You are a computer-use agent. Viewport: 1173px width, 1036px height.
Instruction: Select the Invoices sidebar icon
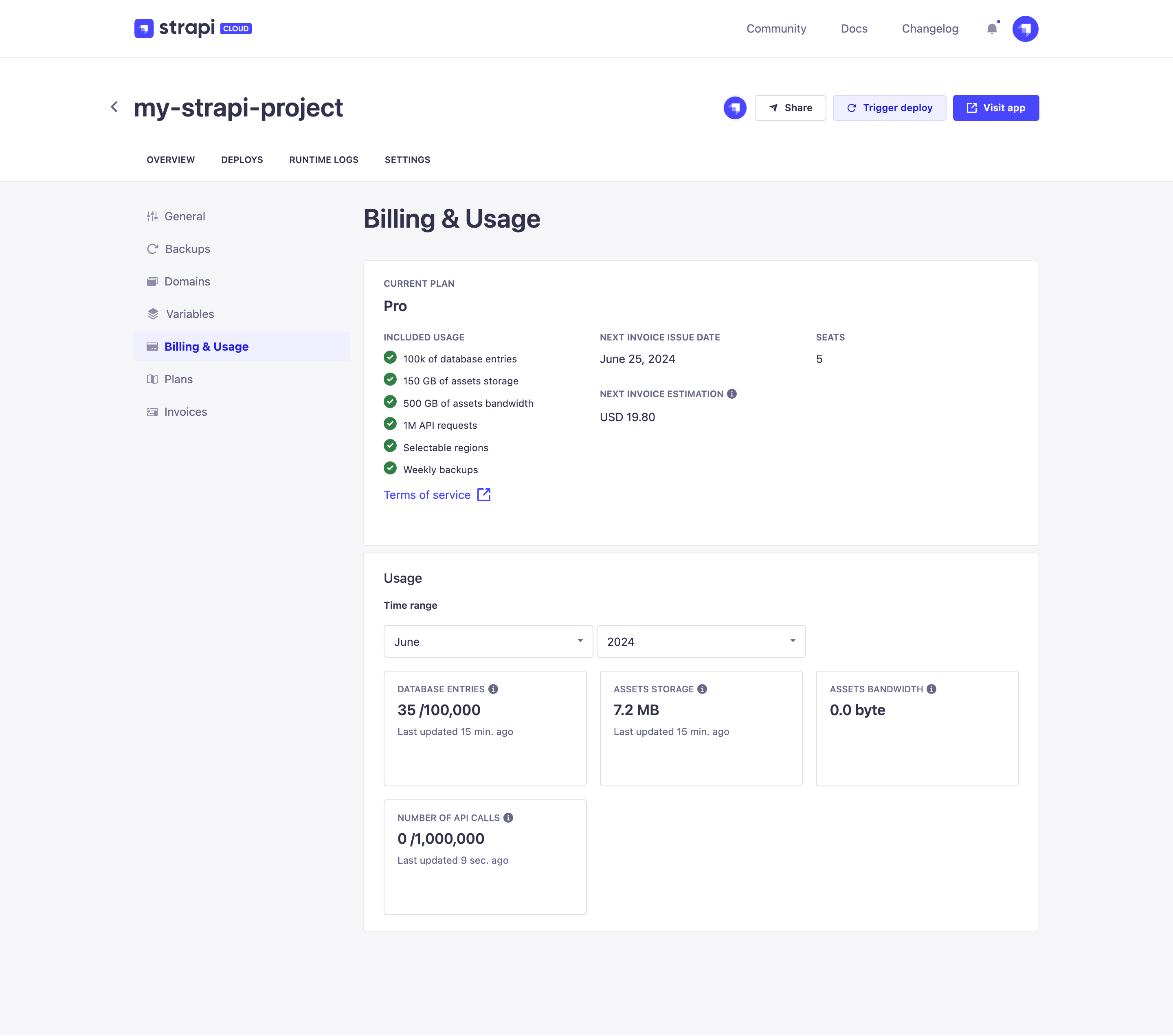pos(152,411)
